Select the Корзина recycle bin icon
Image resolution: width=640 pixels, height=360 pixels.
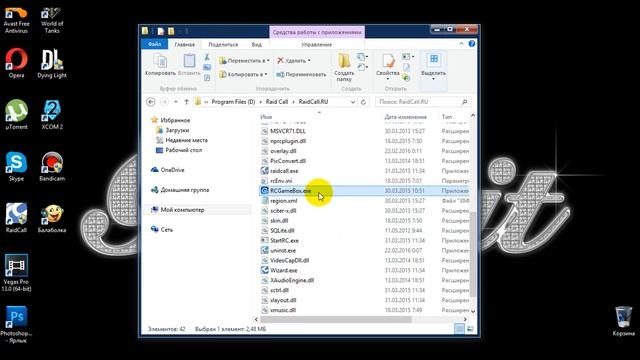tap(623, 321)
